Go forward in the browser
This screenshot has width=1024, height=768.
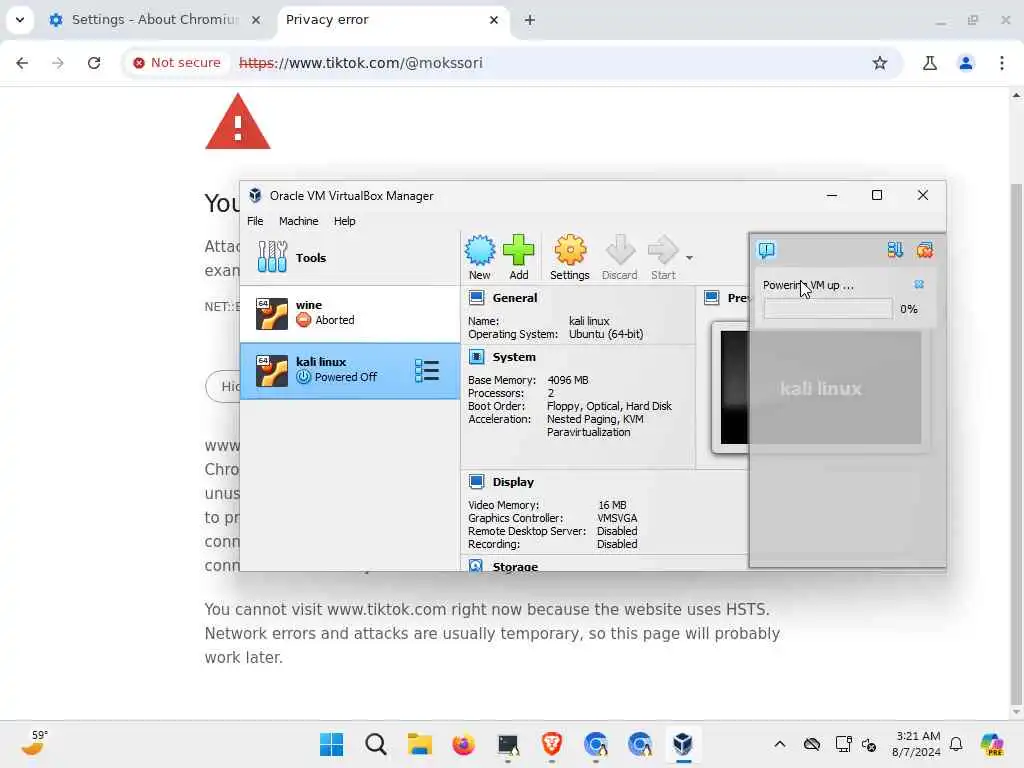pyautogui.click(x=57, y=63)
